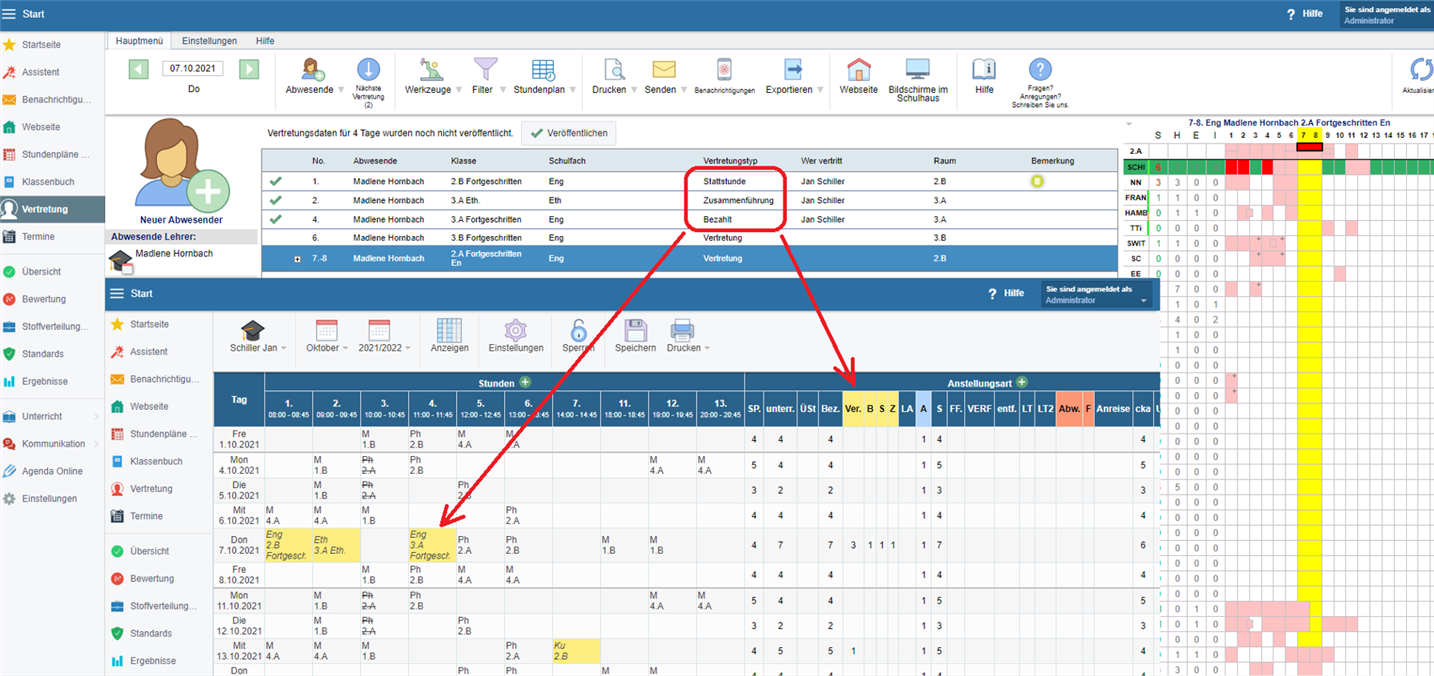Image resolution: width=1434 pixels, height=676 pixels.
Task: Expand Kommunikation in the back window sidebar
Action: (52, 444)
